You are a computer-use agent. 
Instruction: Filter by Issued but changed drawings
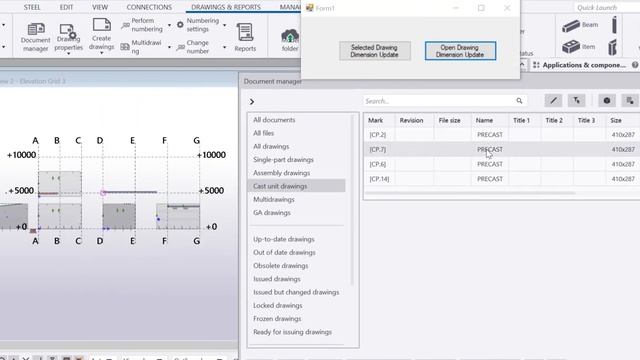[296, 292]
